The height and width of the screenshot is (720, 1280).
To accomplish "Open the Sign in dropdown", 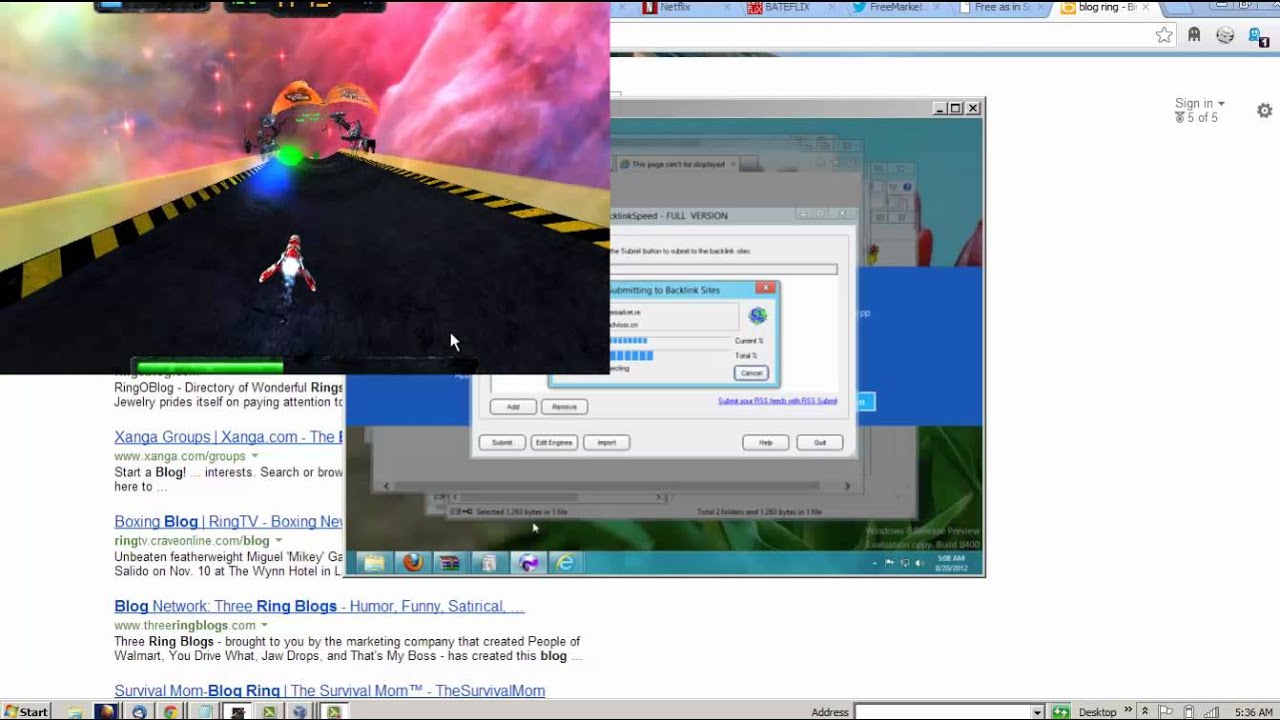I will click(1199, 103).
